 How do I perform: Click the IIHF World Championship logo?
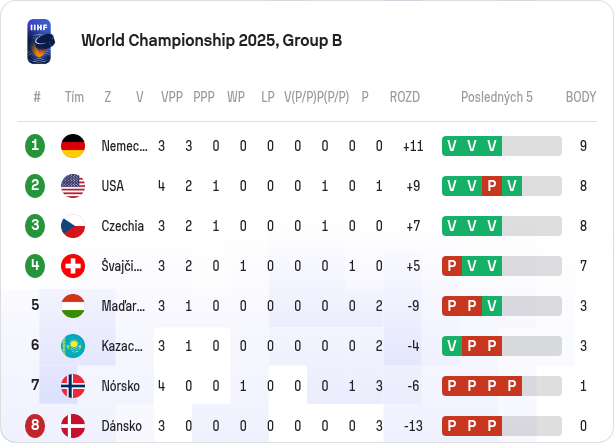point(40,41)
